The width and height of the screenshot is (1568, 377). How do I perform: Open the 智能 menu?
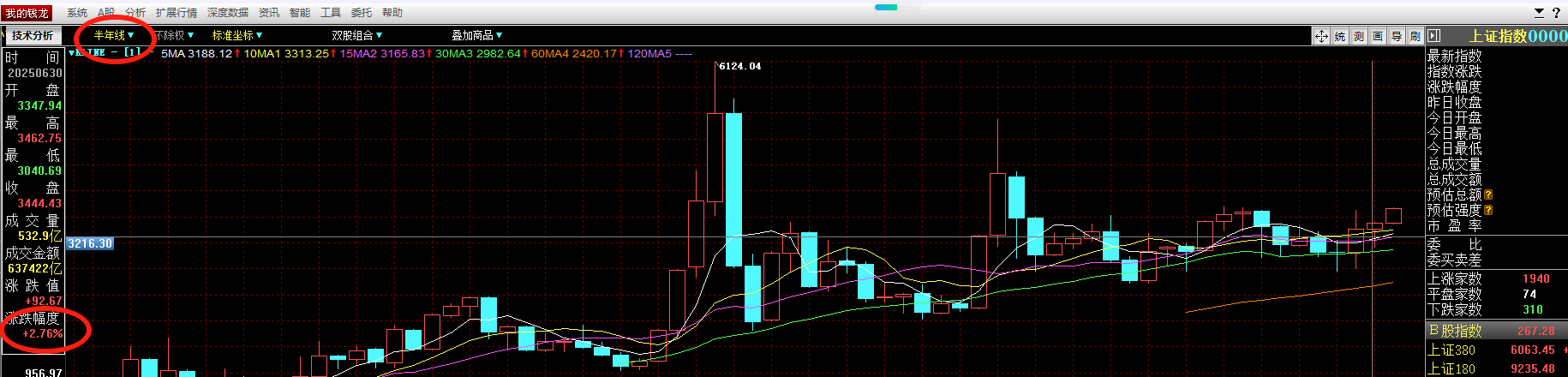pos(300,13)
